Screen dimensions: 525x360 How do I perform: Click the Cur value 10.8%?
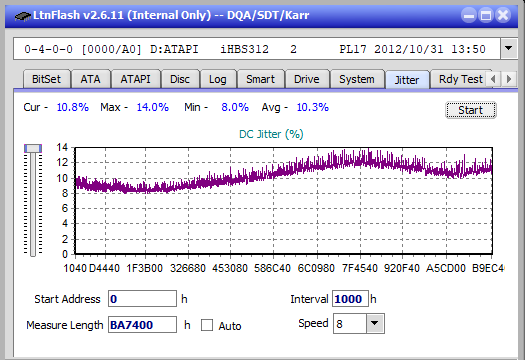click(73, 107)
